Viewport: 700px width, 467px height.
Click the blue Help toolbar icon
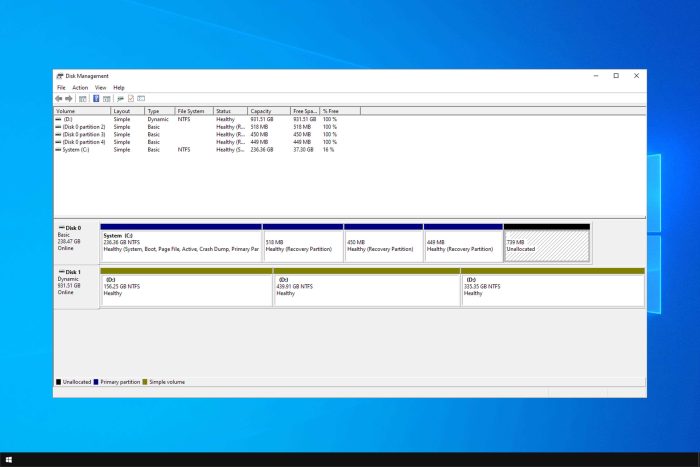click(96, 99)
